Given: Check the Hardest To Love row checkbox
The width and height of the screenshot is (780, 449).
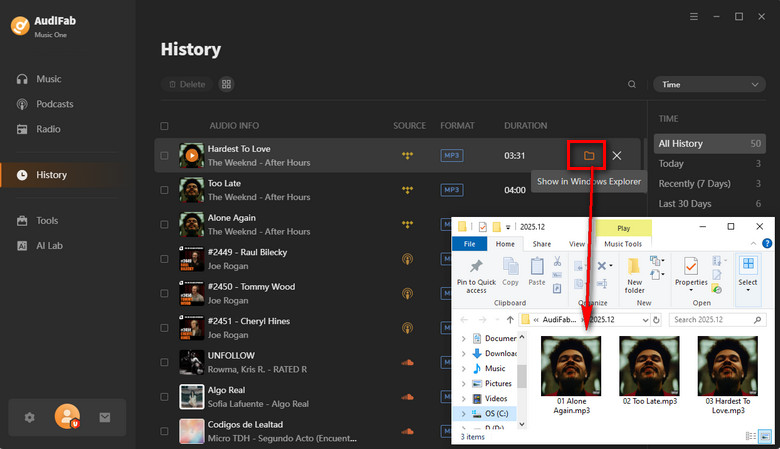Looking at the screenshot, I should pyautogui.click(x=164, y=156).
